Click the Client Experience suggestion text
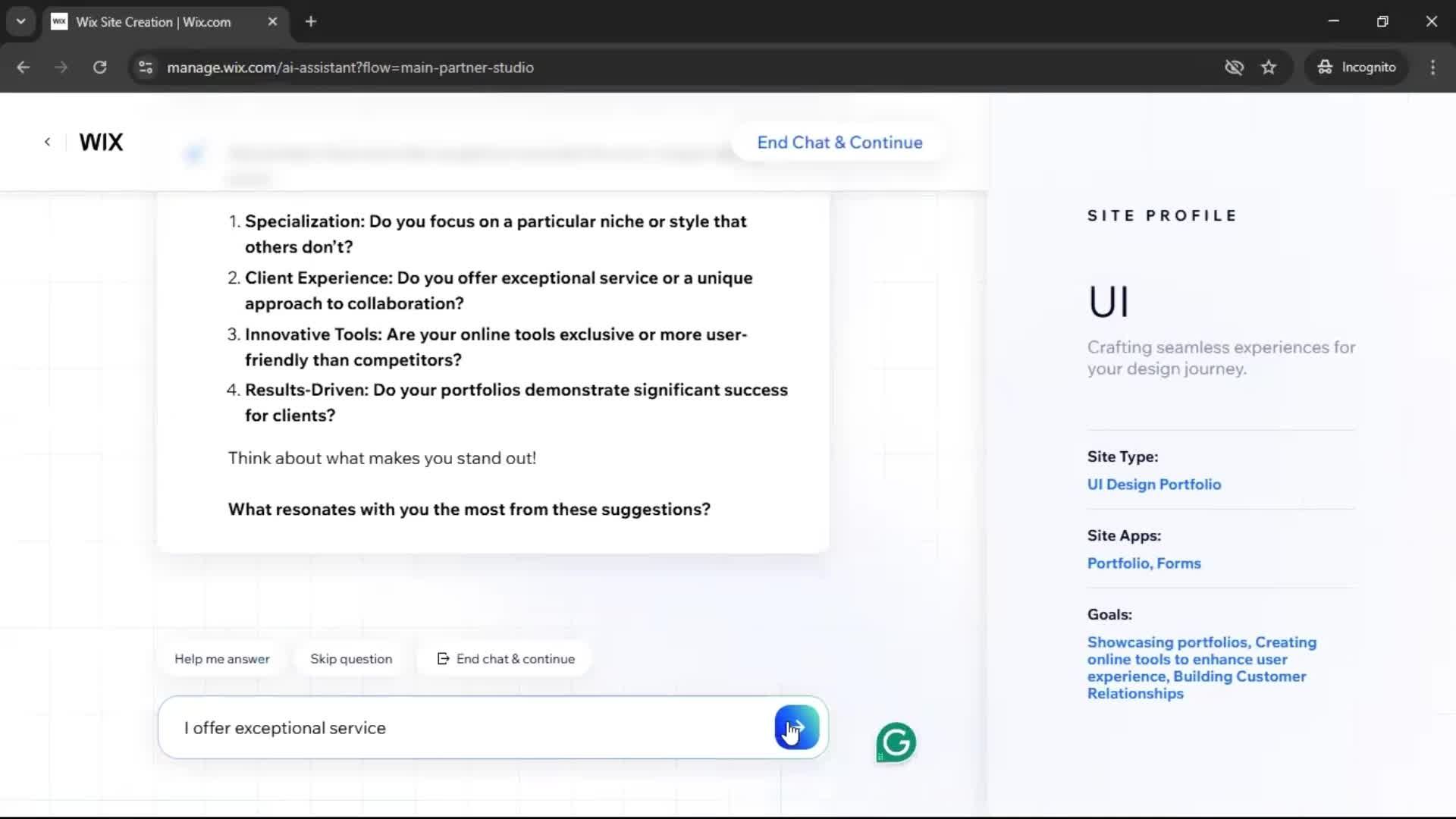The height and width of the screenshot is (819, 1456). (x=498, y=290)
